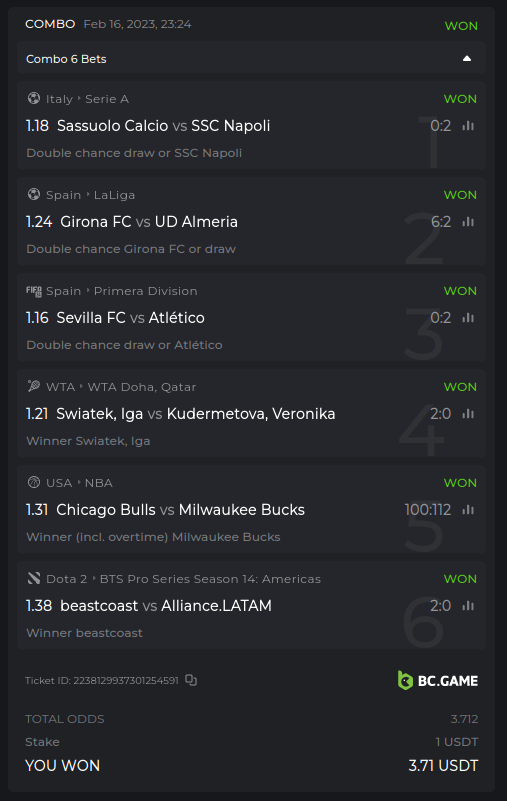Viewport: 507px width, 801px height.
Task: Click the soccer ball icon beside Italy
Action: tap(34, 98)
